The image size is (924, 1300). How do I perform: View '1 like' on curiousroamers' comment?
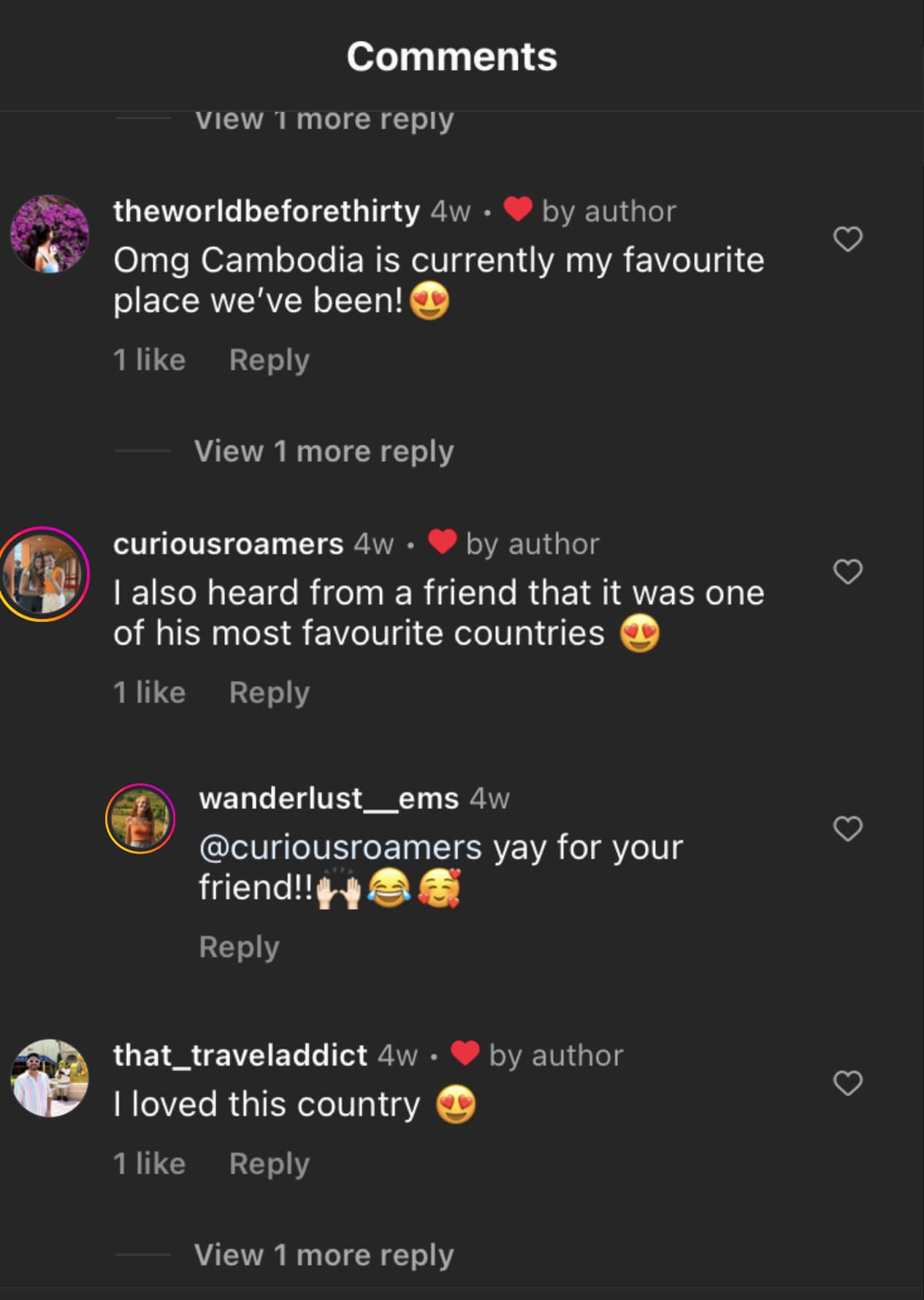click(x=149, y=693)
